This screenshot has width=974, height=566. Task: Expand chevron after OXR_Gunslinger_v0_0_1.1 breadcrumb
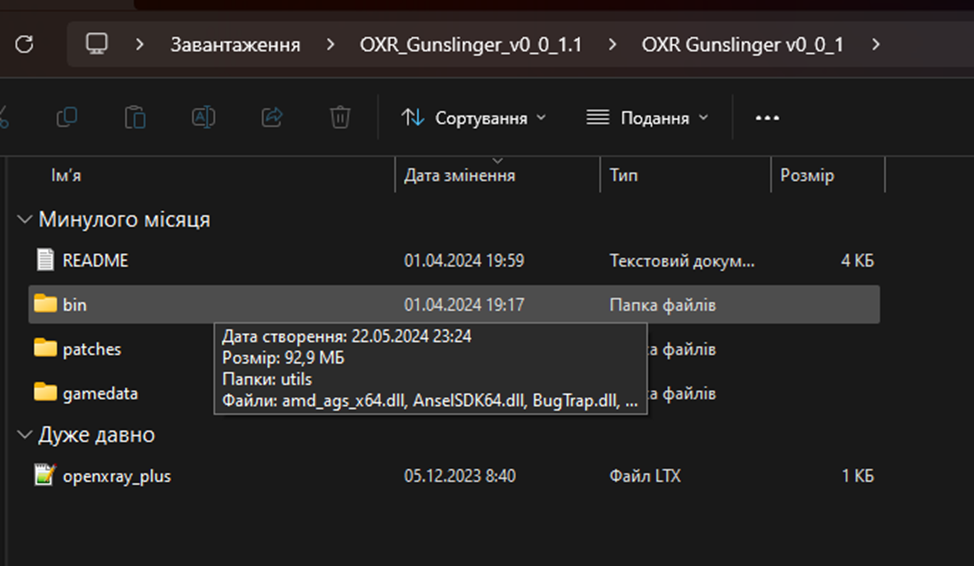click(612, 45)
